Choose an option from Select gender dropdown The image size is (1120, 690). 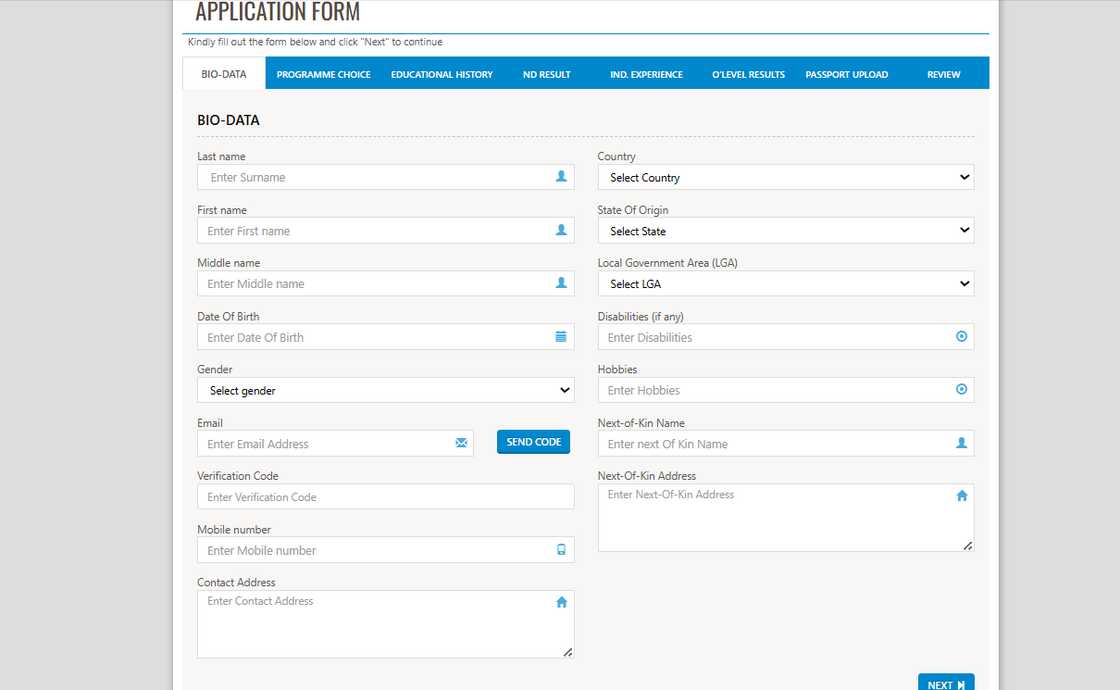click(x=385, y=390)
